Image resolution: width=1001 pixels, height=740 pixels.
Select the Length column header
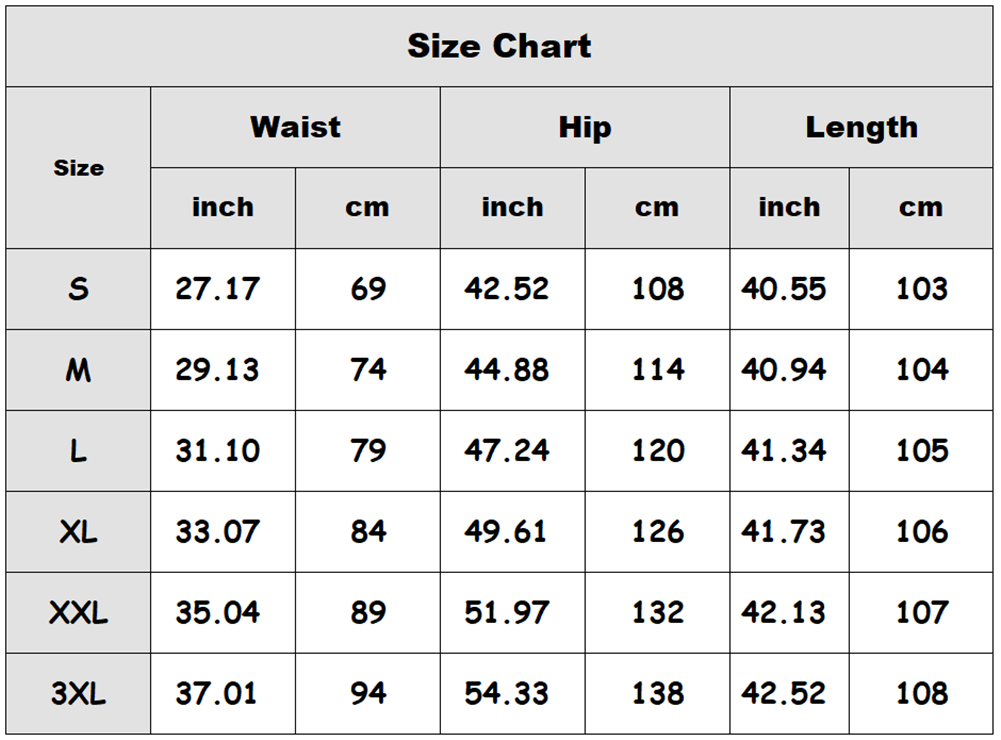click(861, 127)
